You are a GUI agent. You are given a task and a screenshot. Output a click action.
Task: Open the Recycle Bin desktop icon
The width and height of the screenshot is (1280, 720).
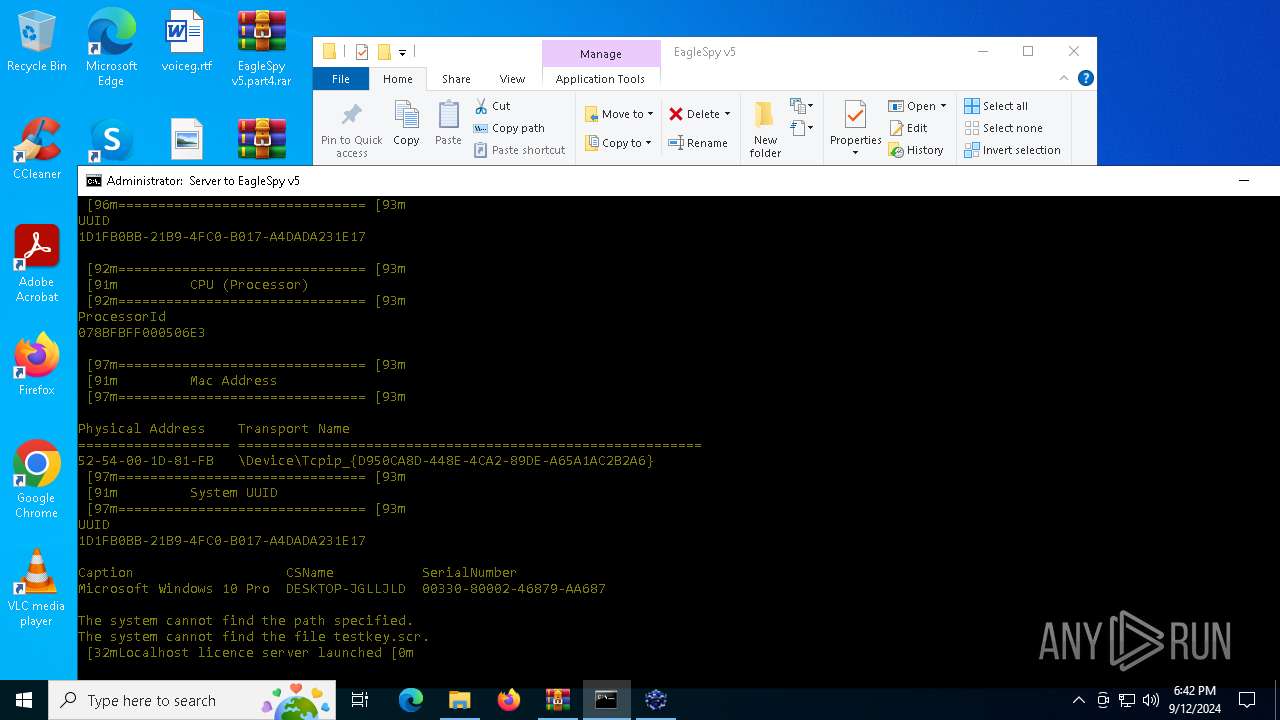coord(37,41)
